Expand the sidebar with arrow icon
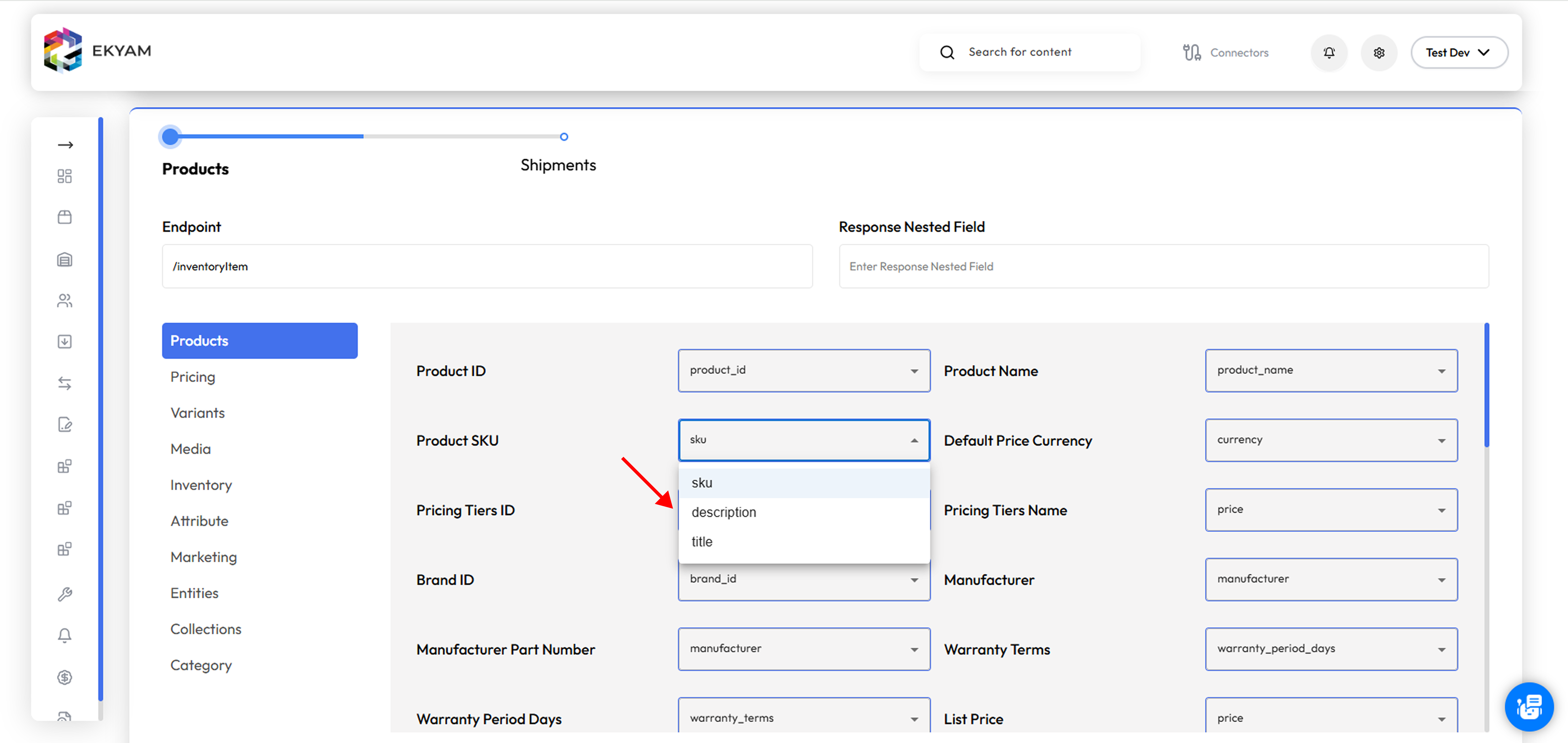The image size is (1568, 743). click(65, 144)
